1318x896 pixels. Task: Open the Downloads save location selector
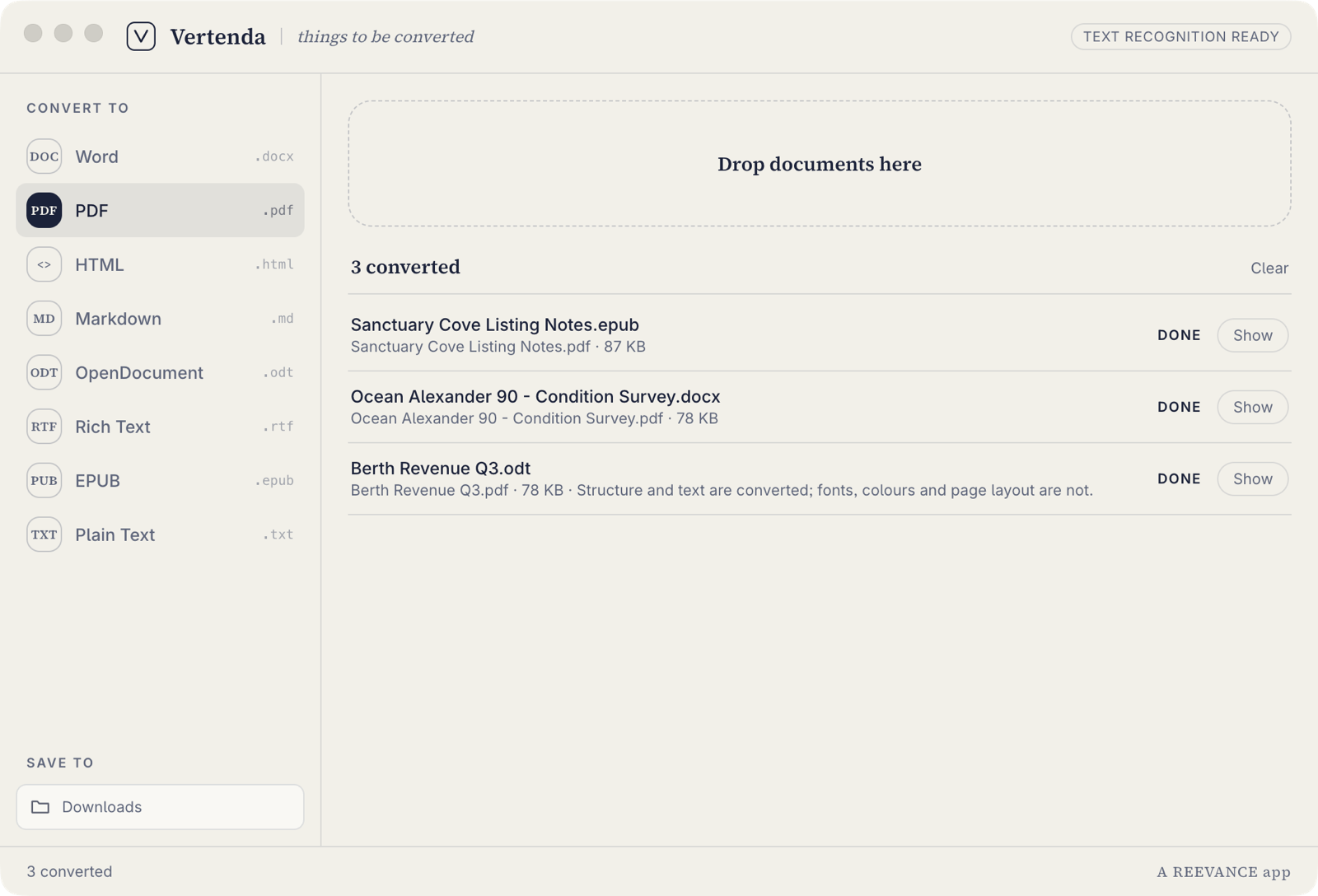160,807
